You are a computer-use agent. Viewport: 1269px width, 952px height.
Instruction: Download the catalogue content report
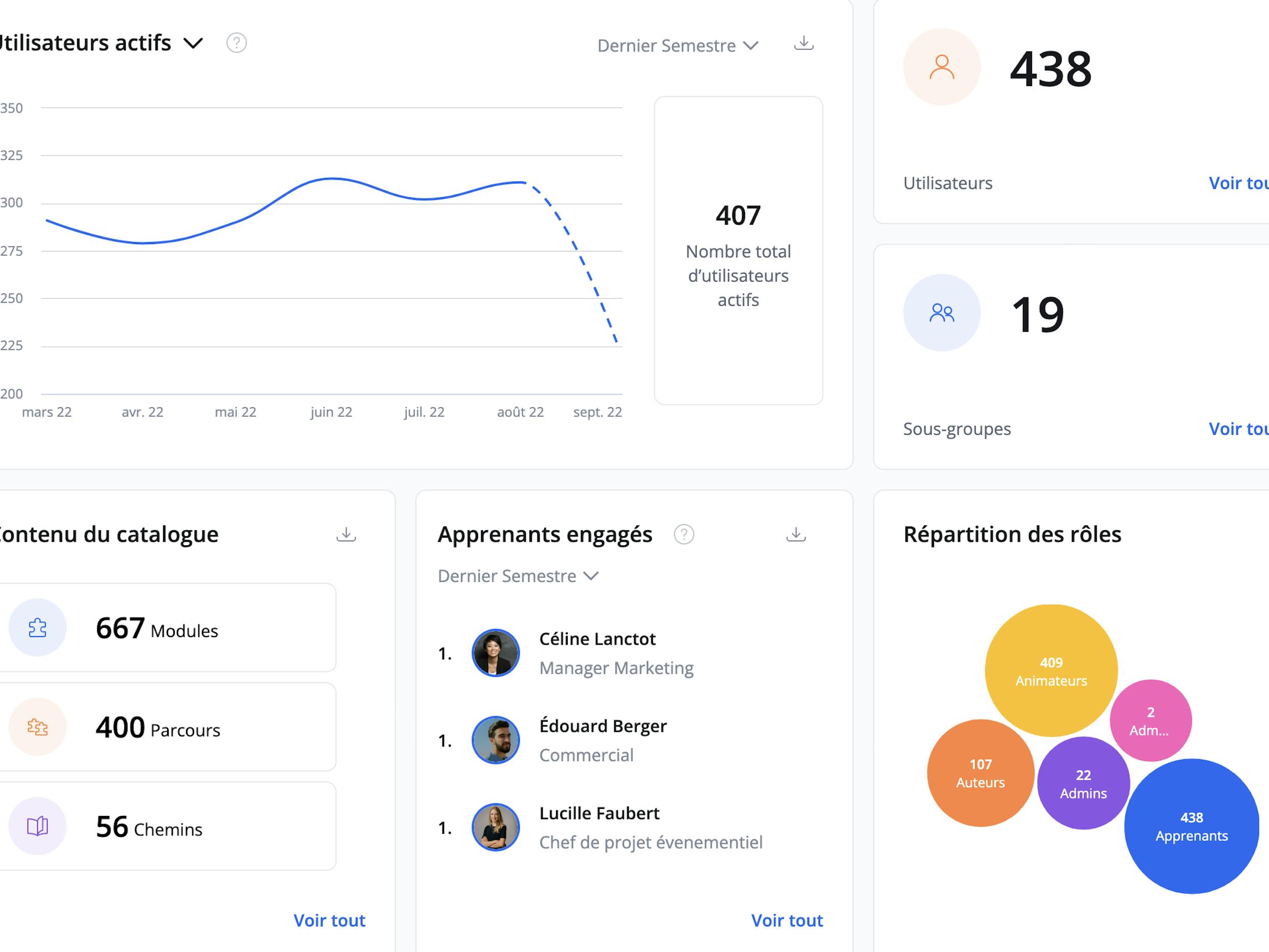click(x=346, y=535)
